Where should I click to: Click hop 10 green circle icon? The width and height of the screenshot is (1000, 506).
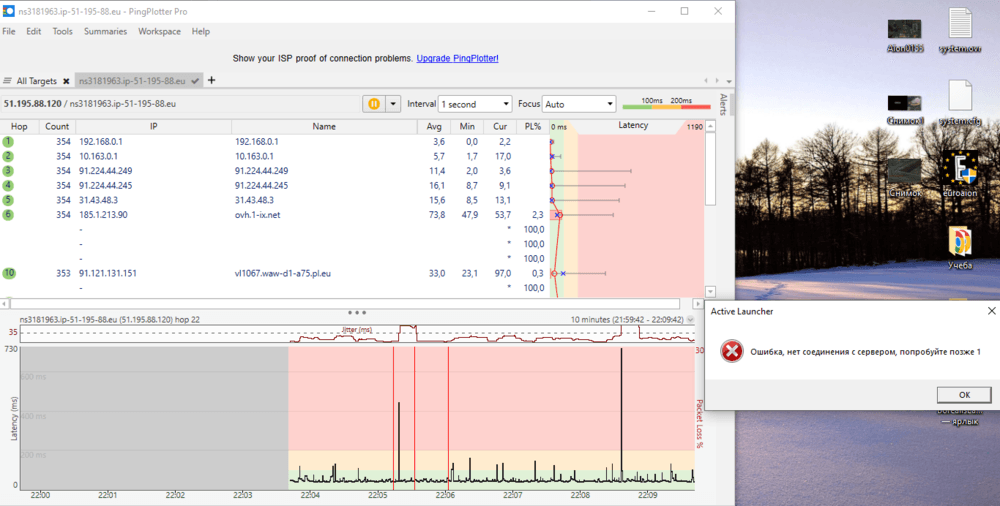[9, 273]
